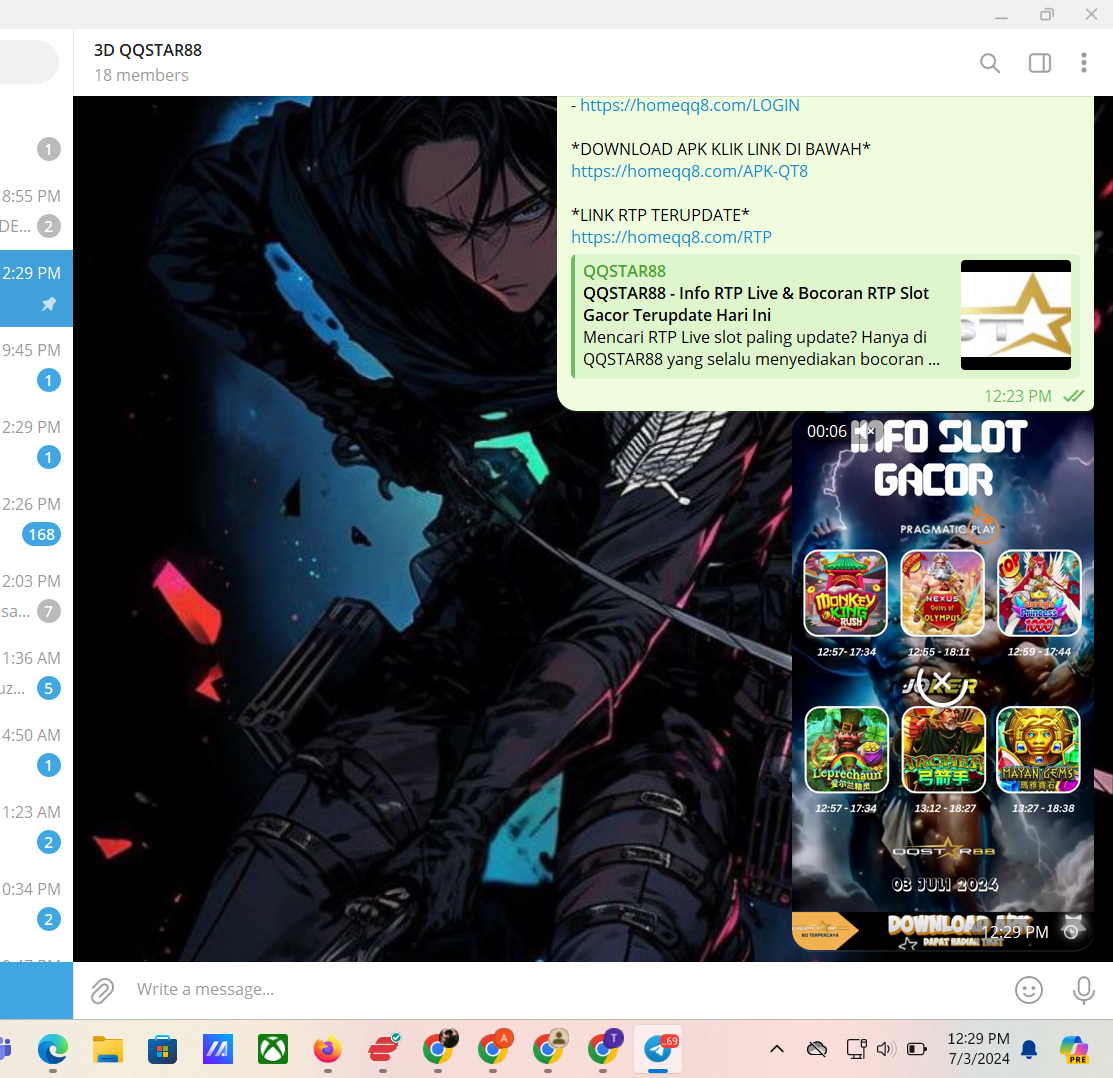Viewport: 1113px width, 1078px height.
Task: Open the homeqq8.com/RTP link
Action: 671,237
